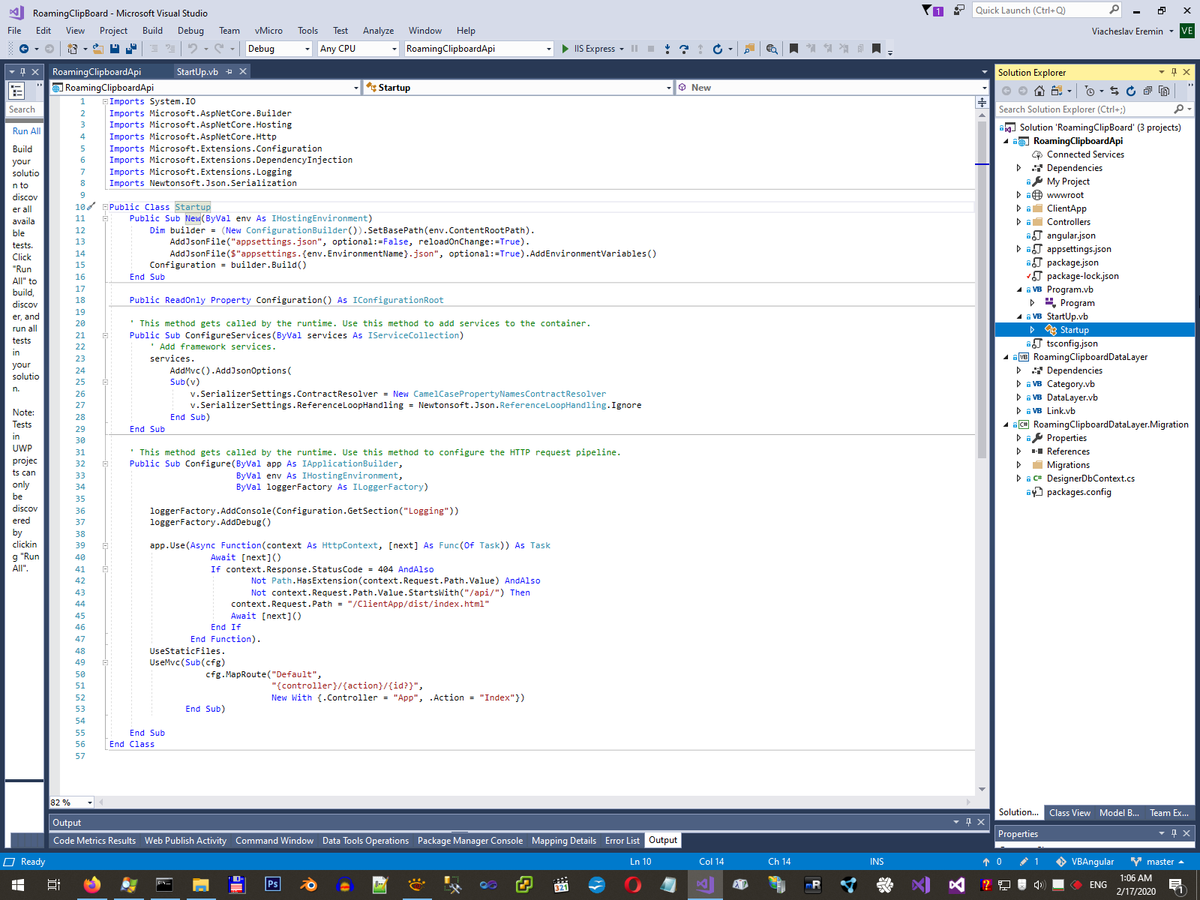The image size is (1200, 900).
Task: Expand the wwwroot folder node
Action: click(1018, 195)
